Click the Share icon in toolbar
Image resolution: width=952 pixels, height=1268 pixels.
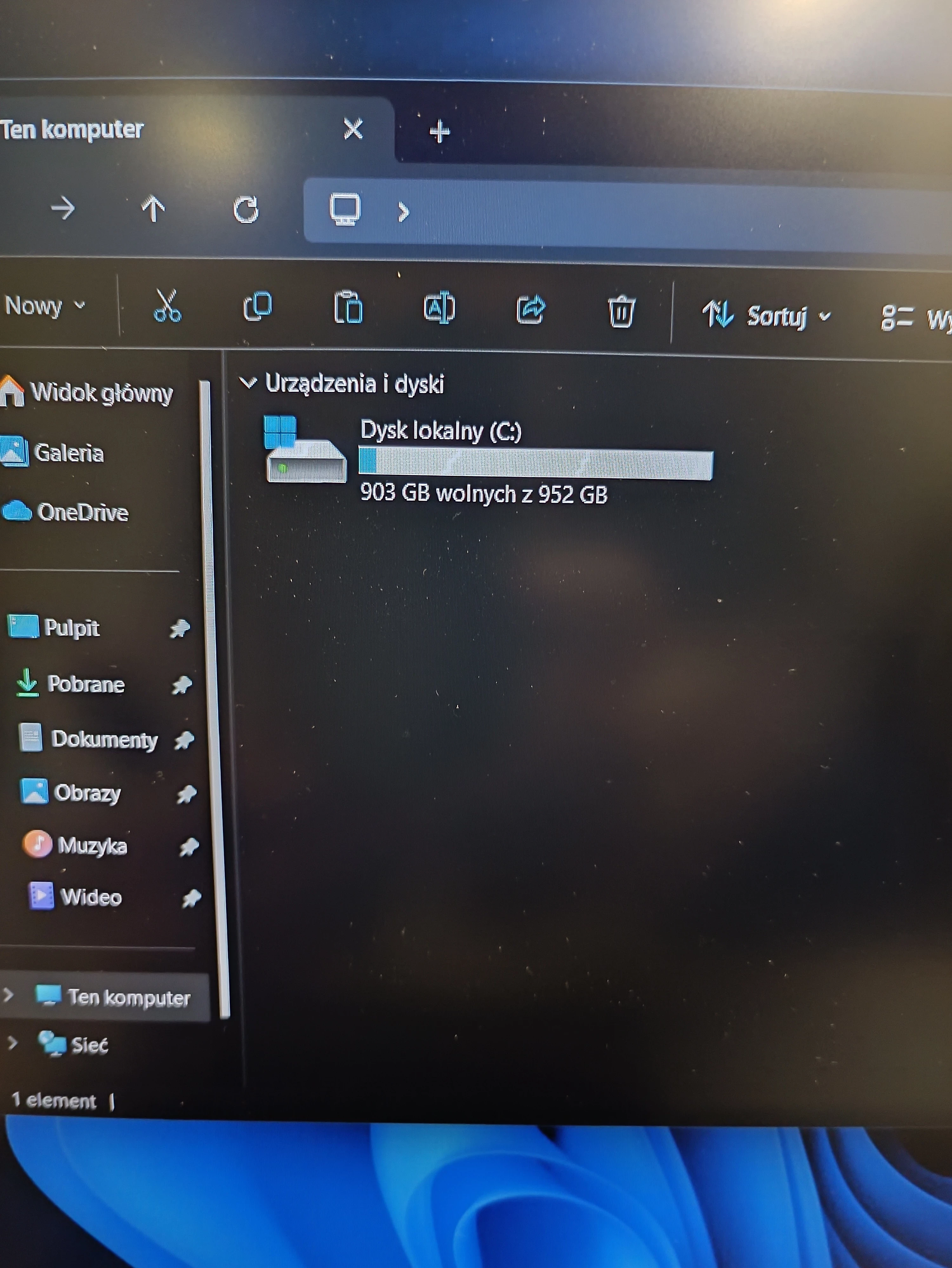[x=530, y=310]
